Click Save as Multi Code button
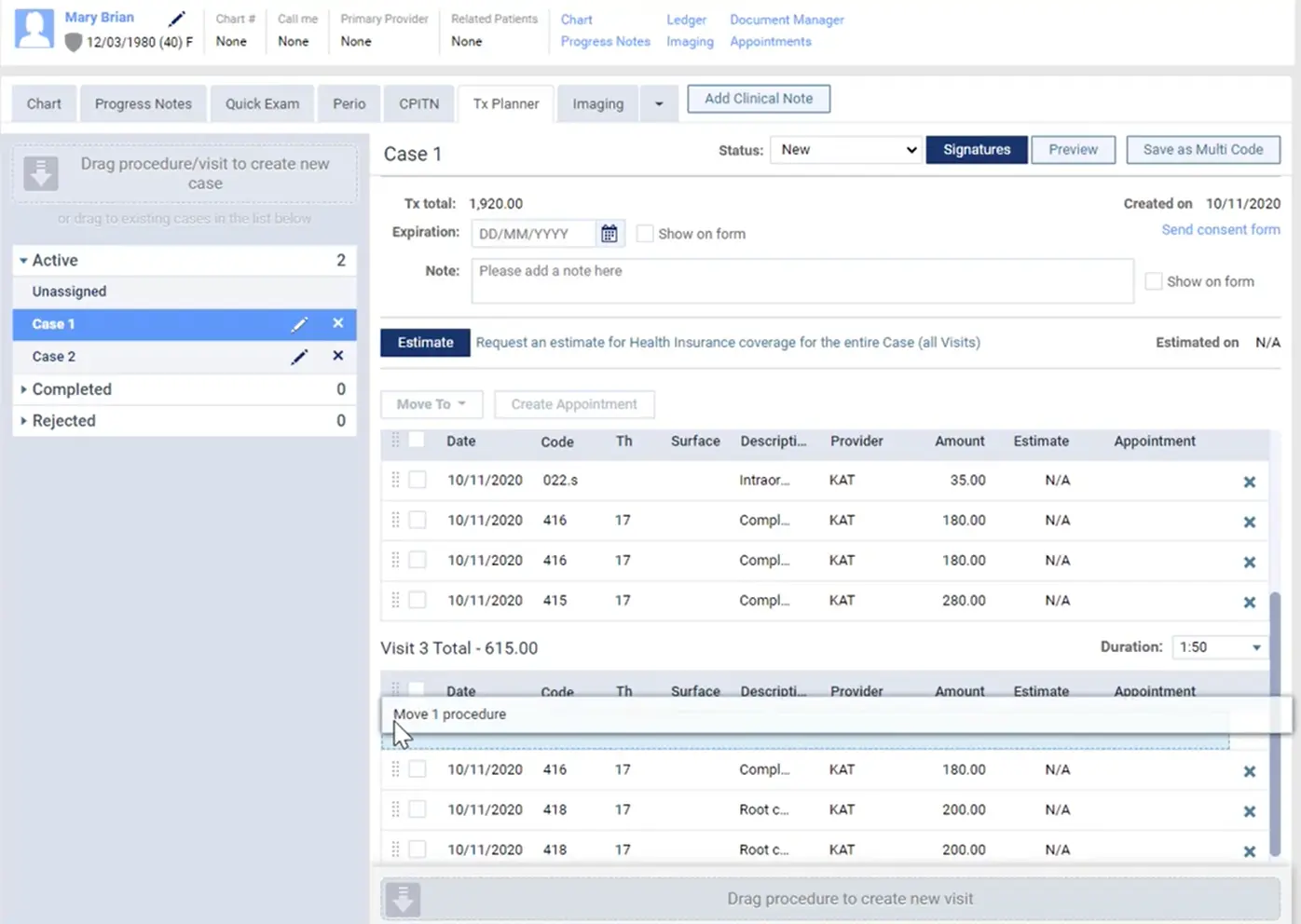The width and height of the screenshot is (1301, 924). (1203, 150)
